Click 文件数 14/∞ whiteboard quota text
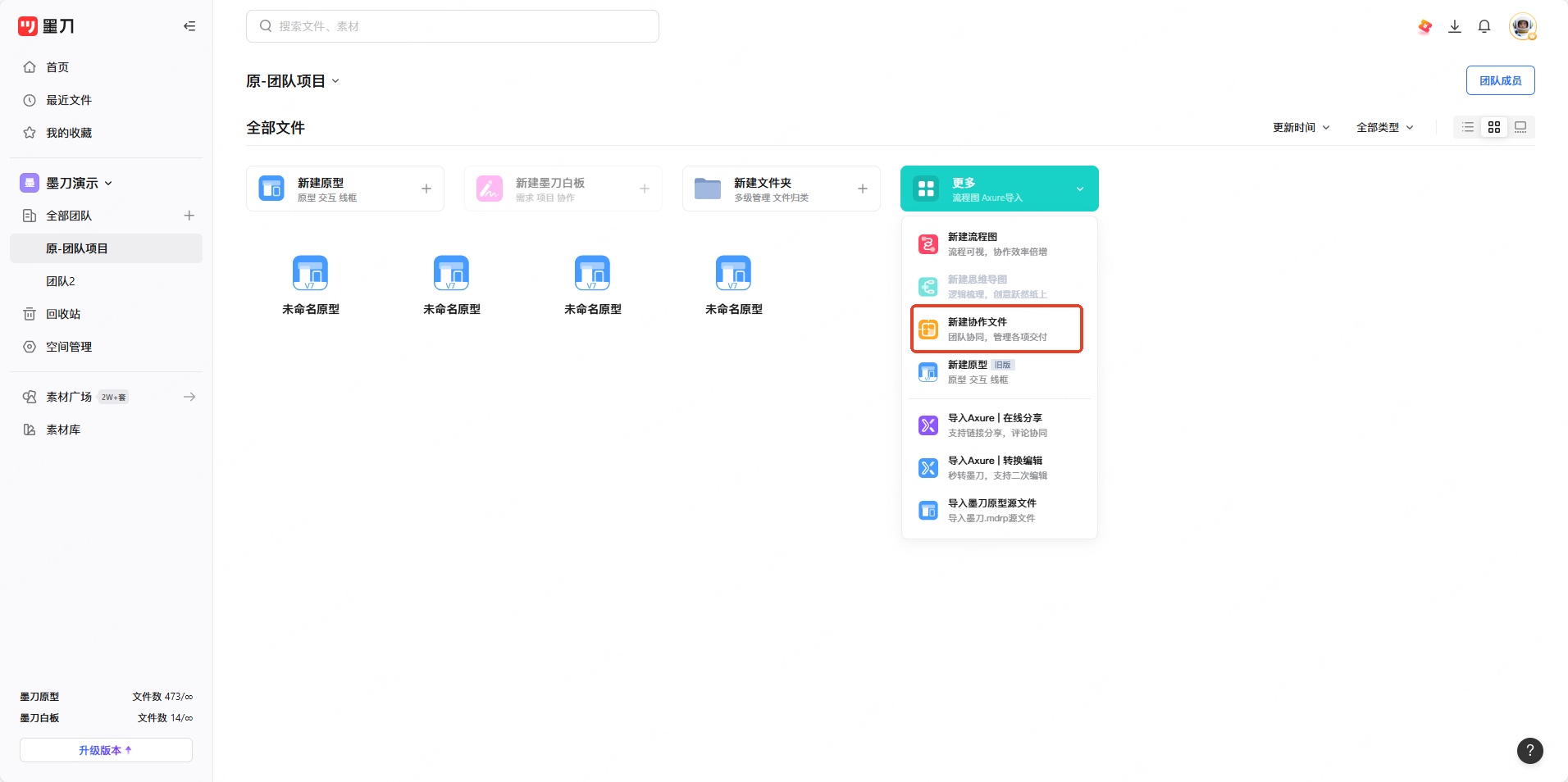The image size is (1568, 782). coord(165,718)
